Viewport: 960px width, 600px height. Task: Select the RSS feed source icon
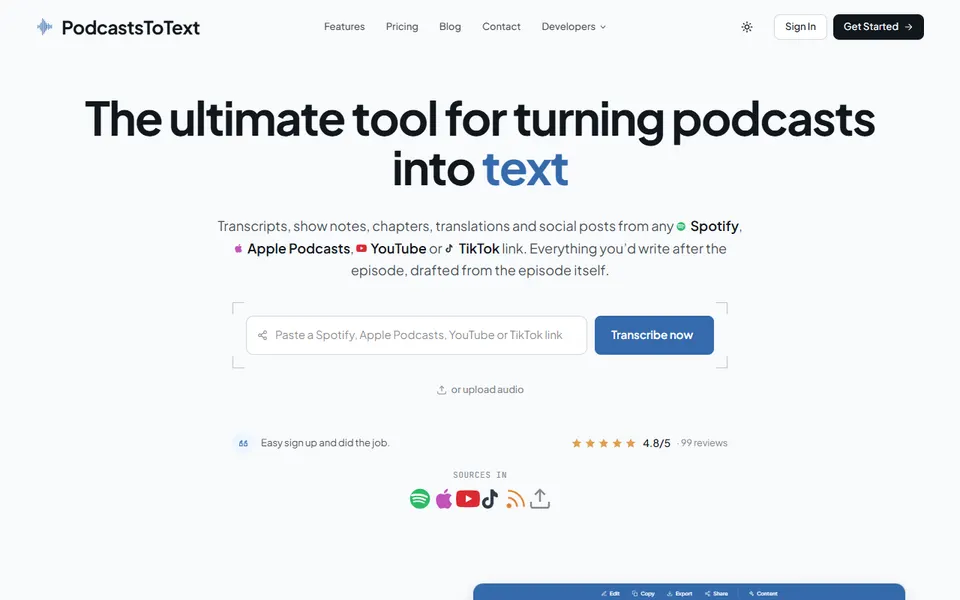(516, 499)
